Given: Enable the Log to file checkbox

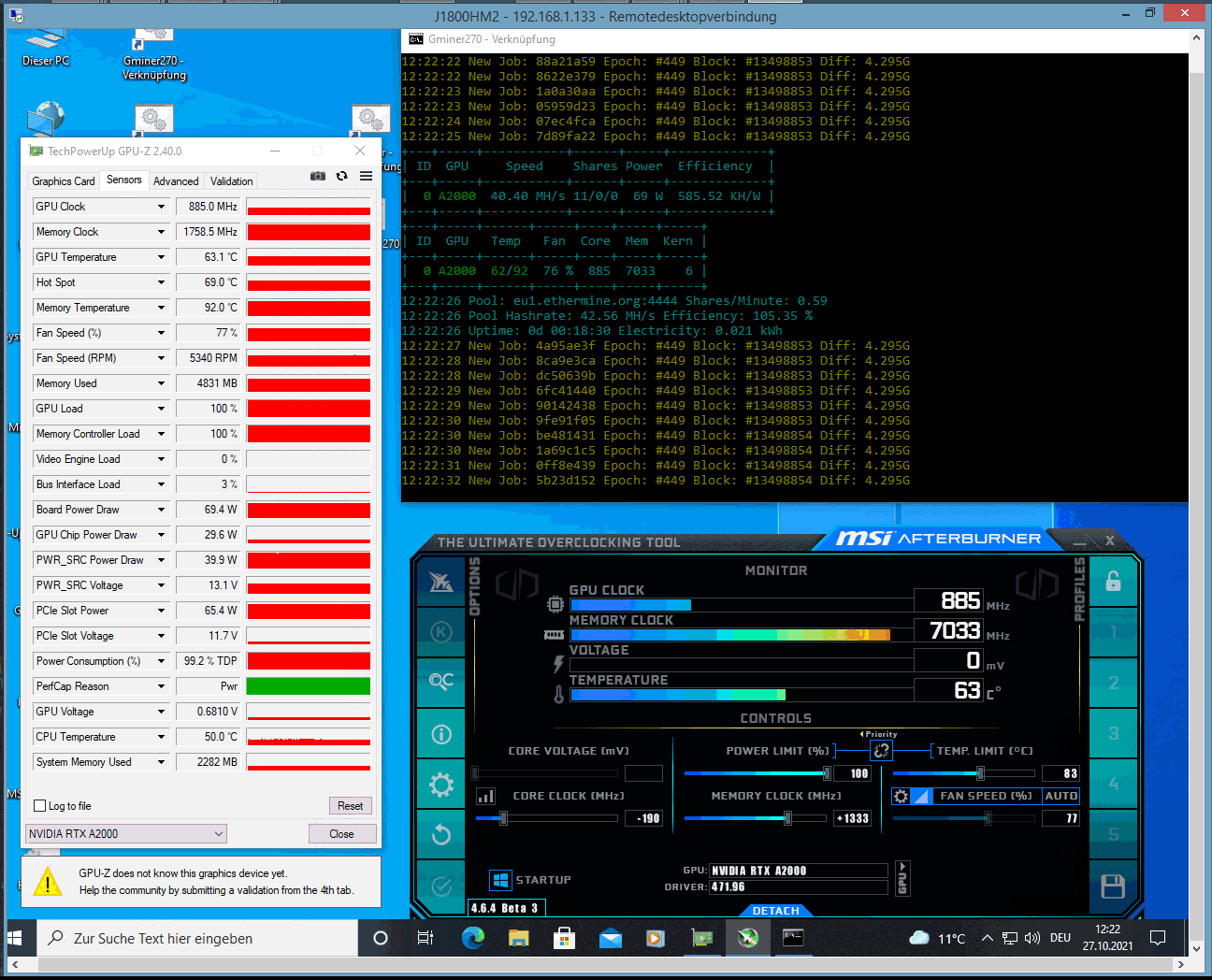Looking at the screenshot, I should pos(40,806).
